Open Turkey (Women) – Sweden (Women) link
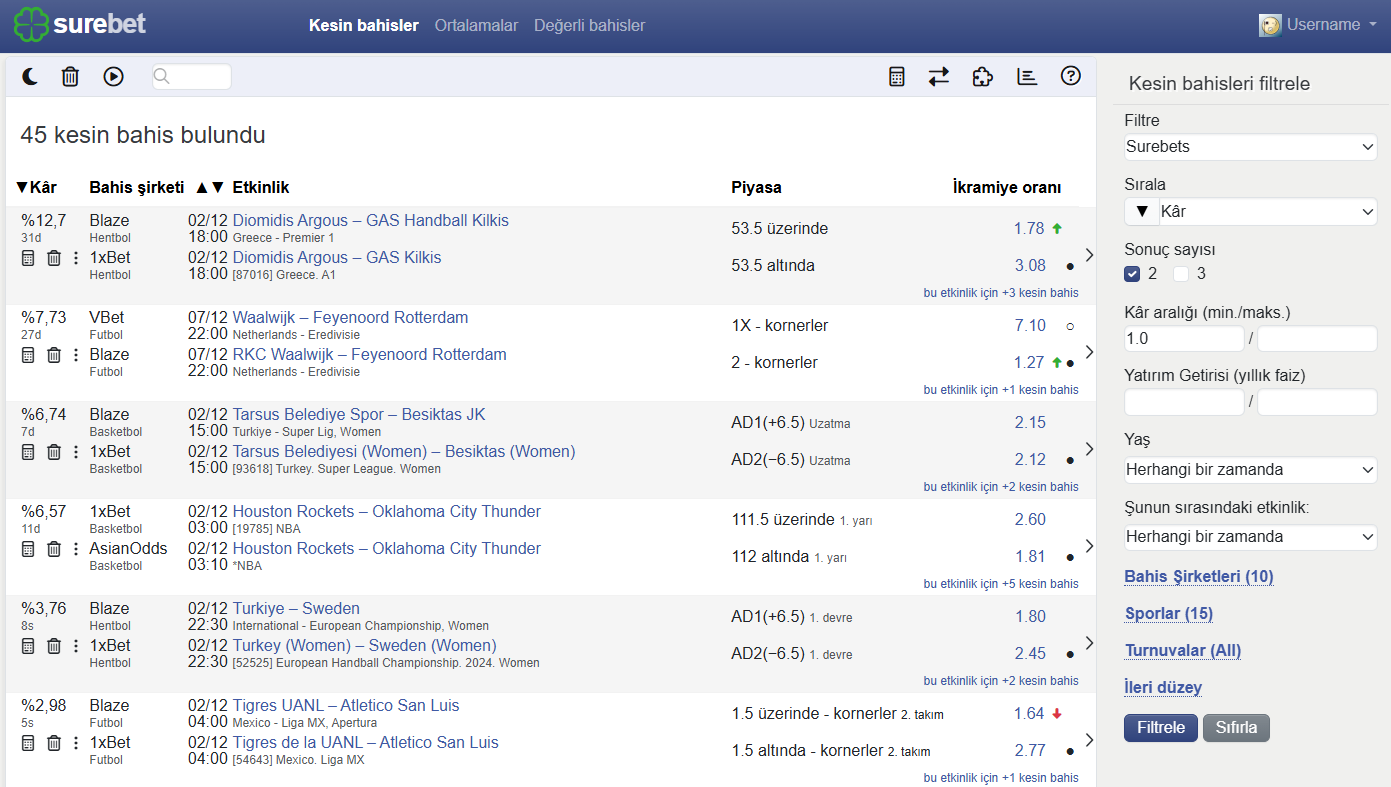This screenshot has height=787, width=1391. tap(365, 646)
